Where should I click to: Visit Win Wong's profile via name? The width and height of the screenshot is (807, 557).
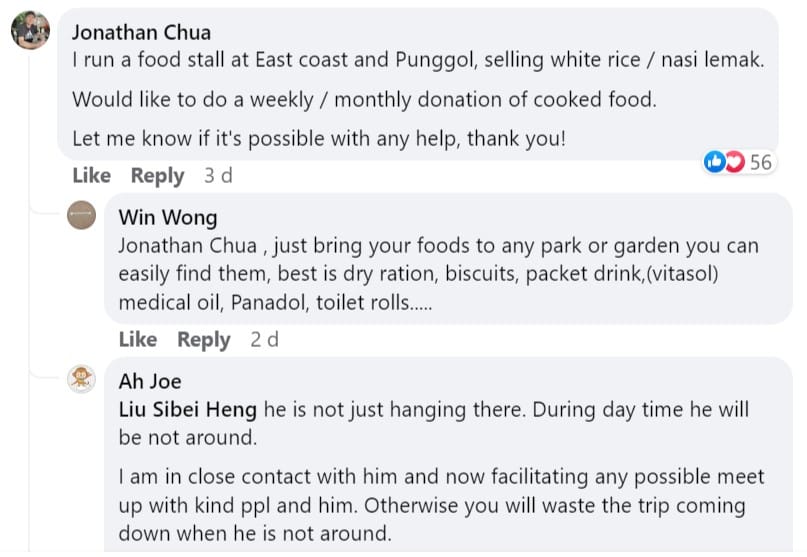(168, 217)
